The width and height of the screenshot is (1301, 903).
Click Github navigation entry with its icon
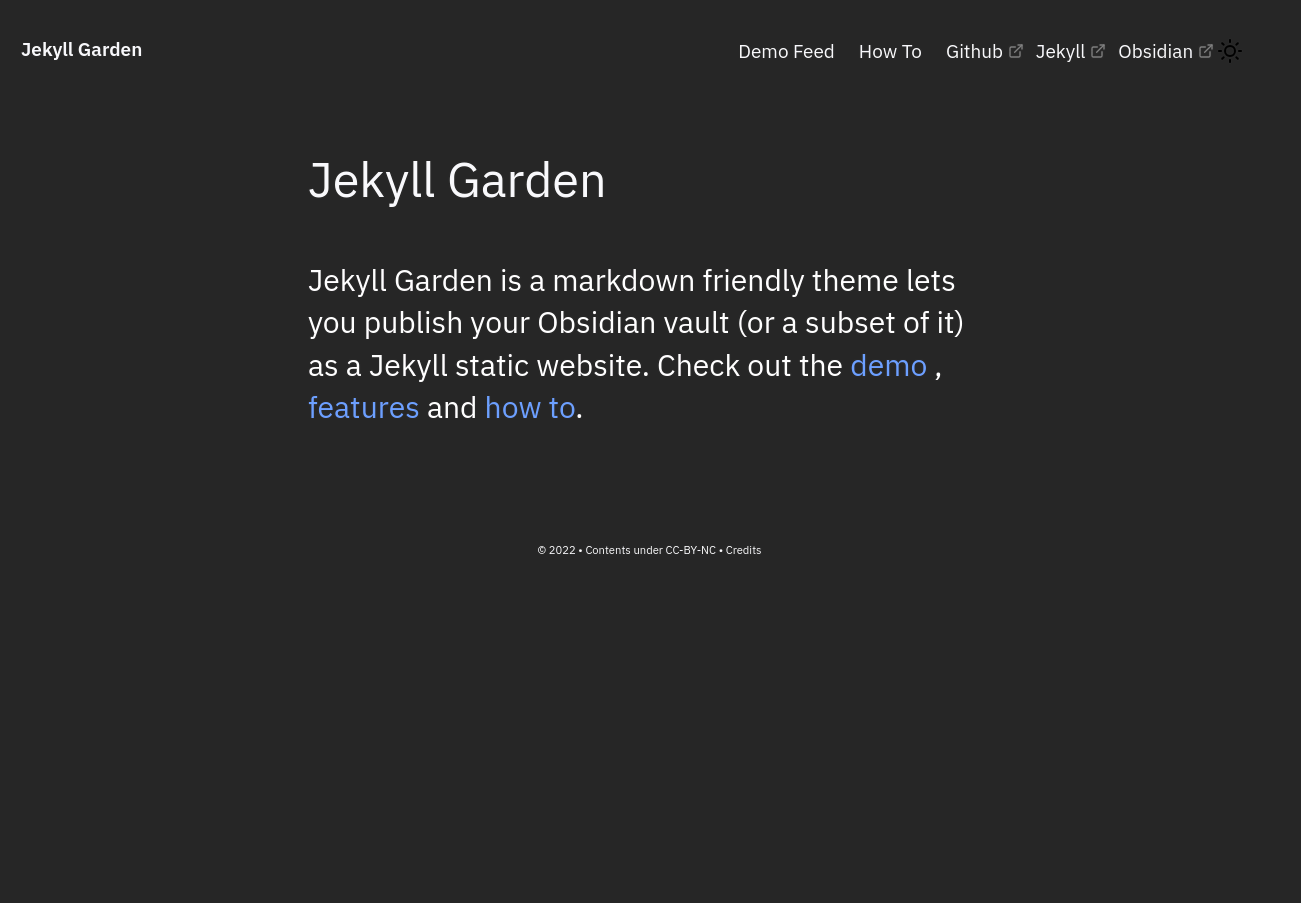coord(982,51)
